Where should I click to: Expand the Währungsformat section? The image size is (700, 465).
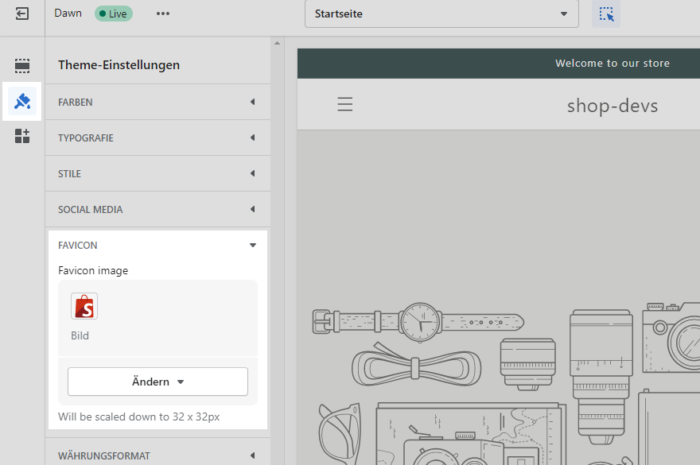pos(158,456)
